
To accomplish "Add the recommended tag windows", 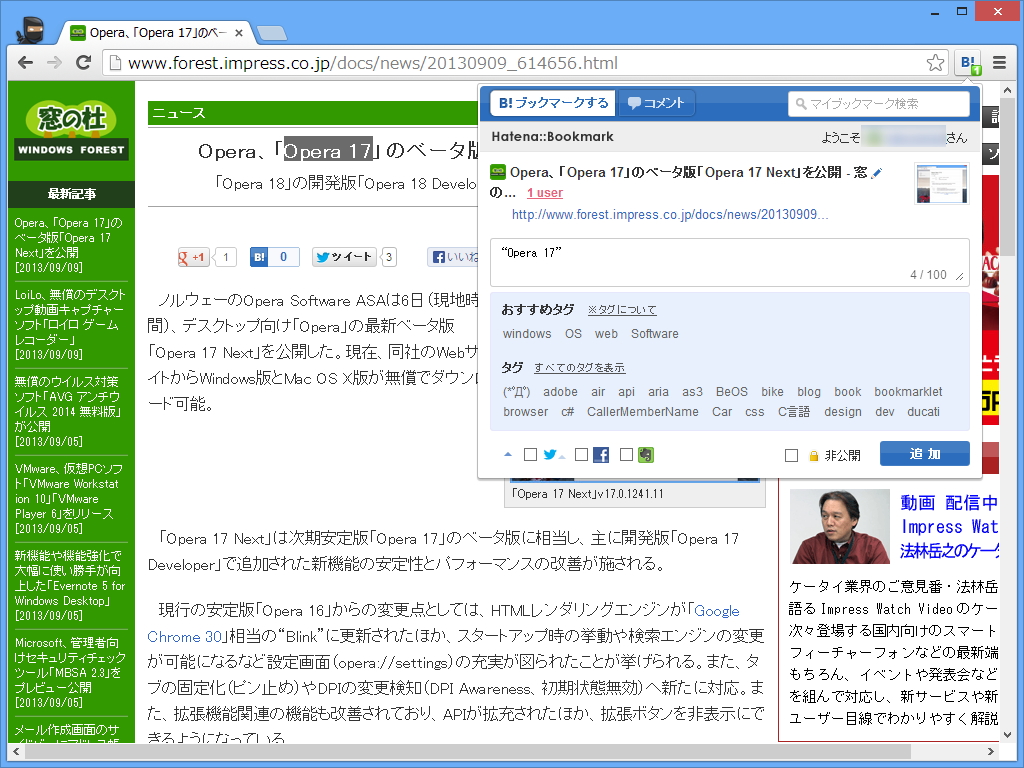I will (527, 334).
